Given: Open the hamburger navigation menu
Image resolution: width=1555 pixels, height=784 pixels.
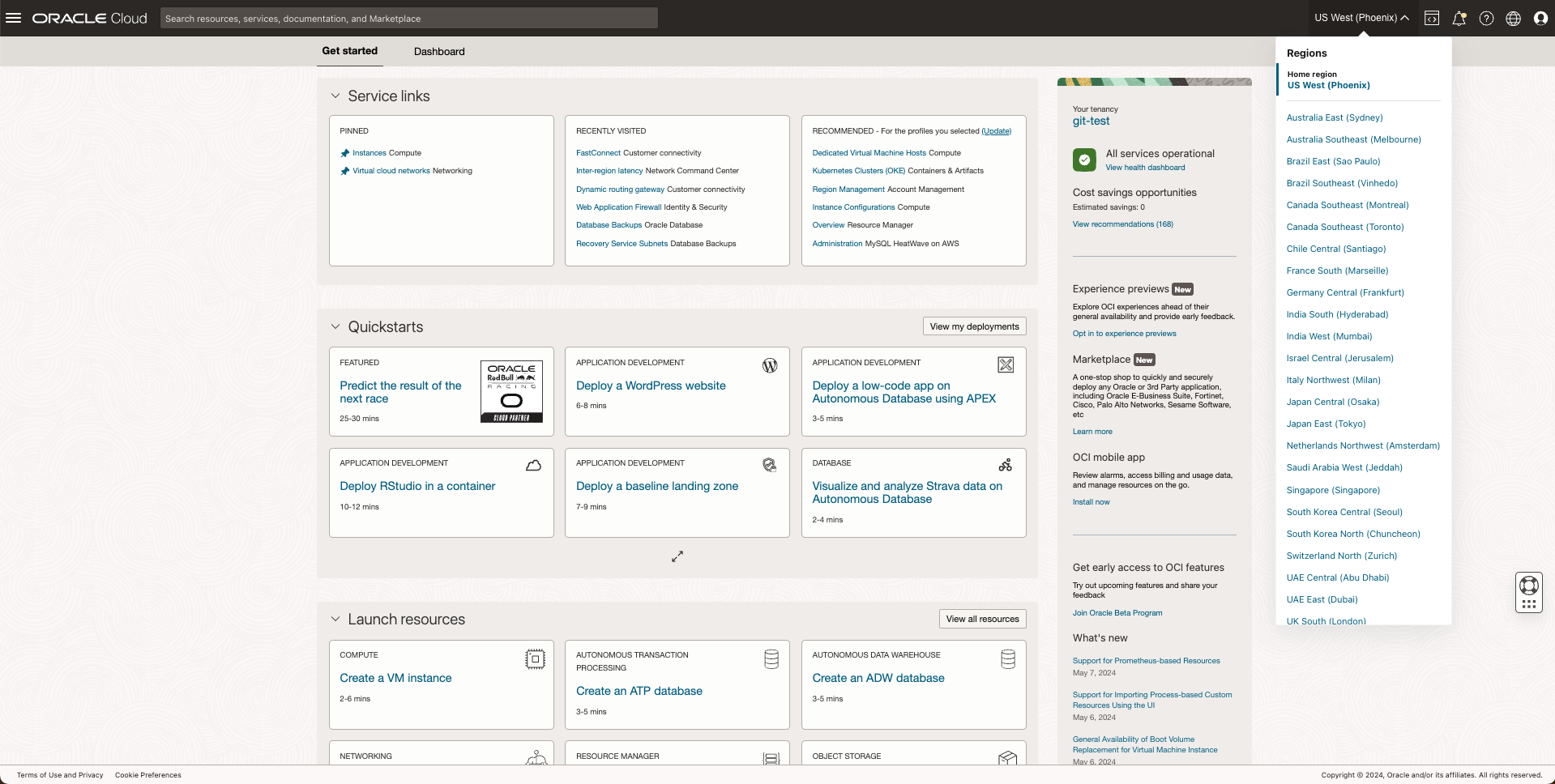Looking at the screenshot, I should [x=14, y=18].
